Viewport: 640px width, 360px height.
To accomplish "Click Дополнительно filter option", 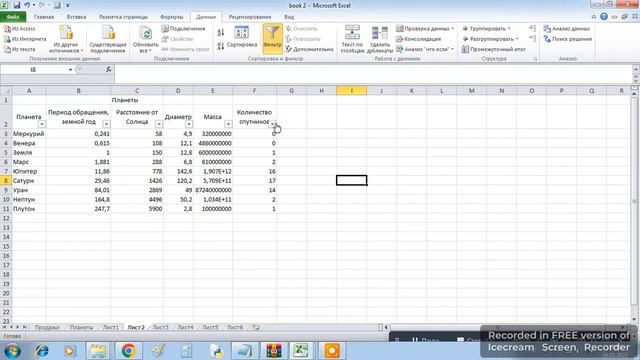I will (309, 49).
